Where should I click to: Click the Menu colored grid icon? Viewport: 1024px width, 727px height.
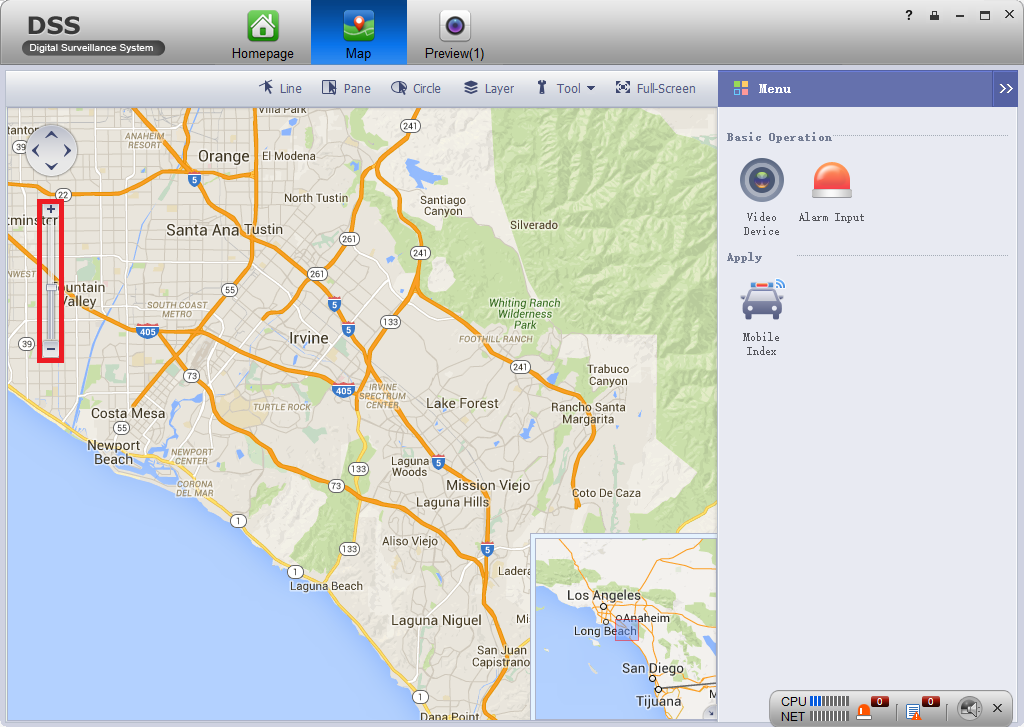[x=741, y=88]
